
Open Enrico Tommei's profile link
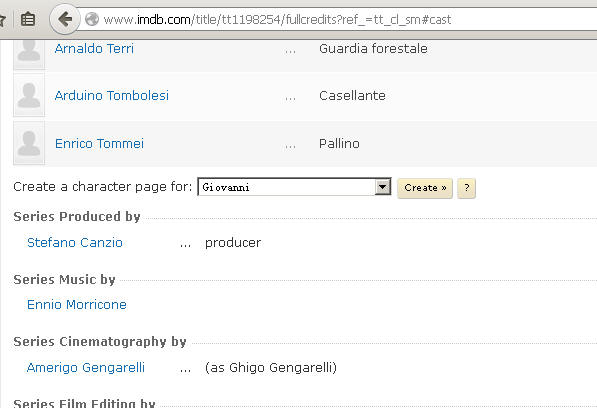(99, 143)
